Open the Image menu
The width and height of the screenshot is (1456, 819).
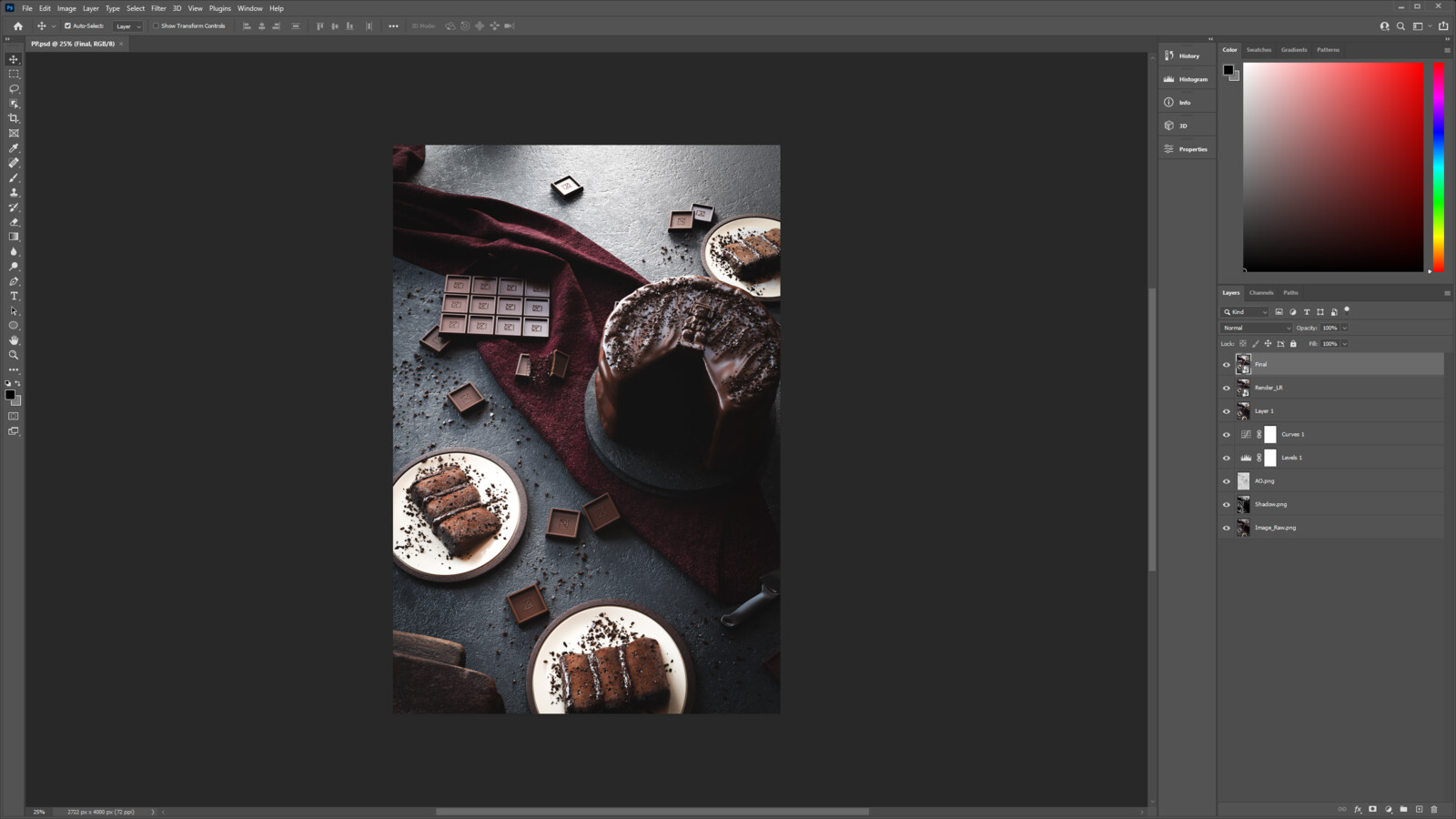[66, 8]
